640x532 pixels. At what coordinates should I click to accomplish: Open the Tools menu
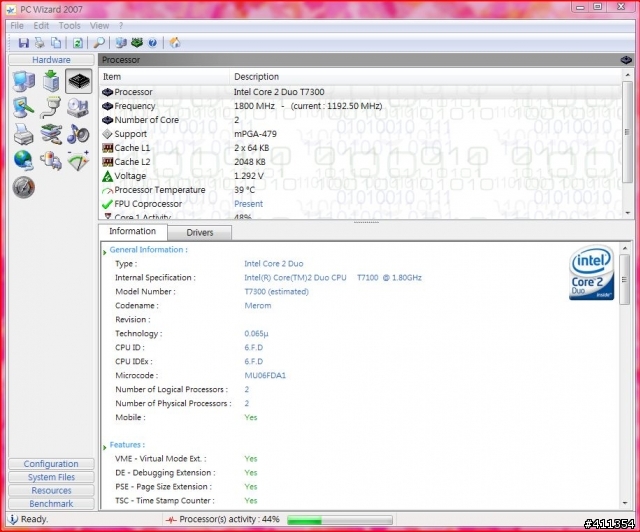pos(69,26)
